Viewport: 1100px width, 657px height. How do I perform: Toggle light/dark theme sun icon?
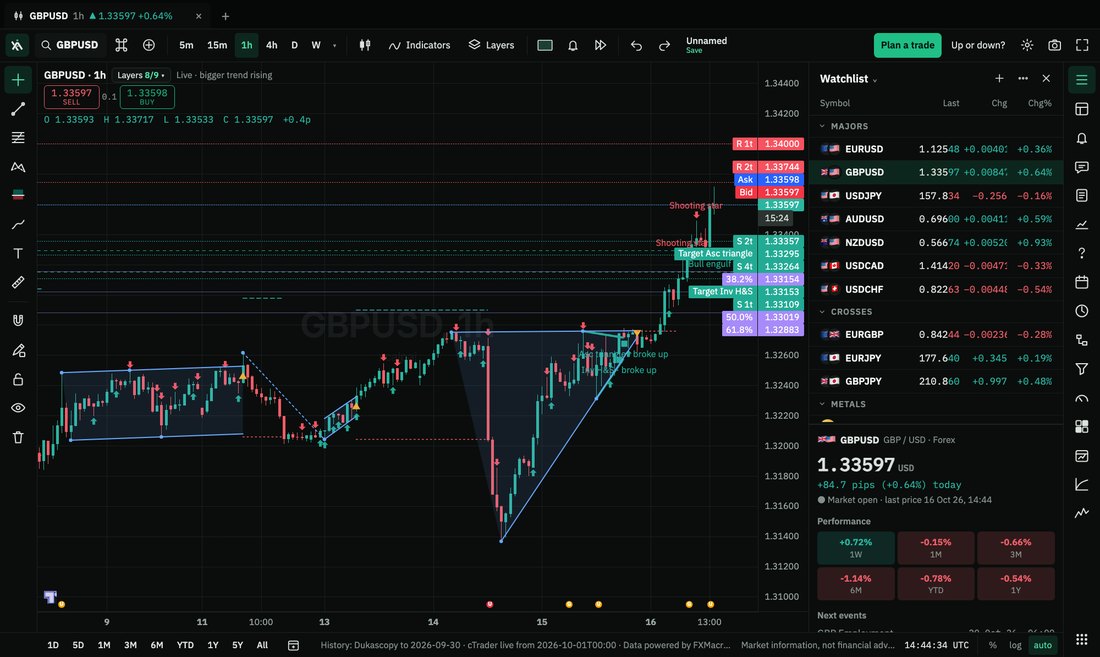coord(1027,45)
